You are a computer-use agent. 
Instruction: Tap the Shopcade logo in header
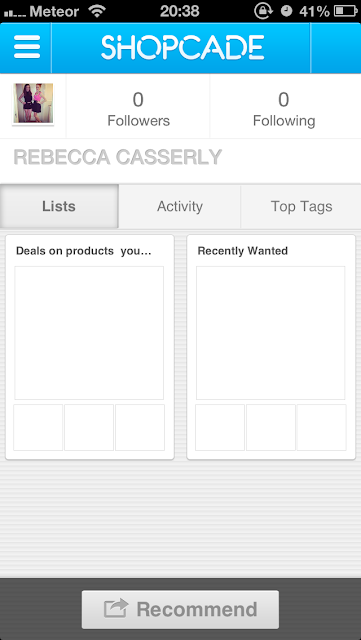(183, 47)
